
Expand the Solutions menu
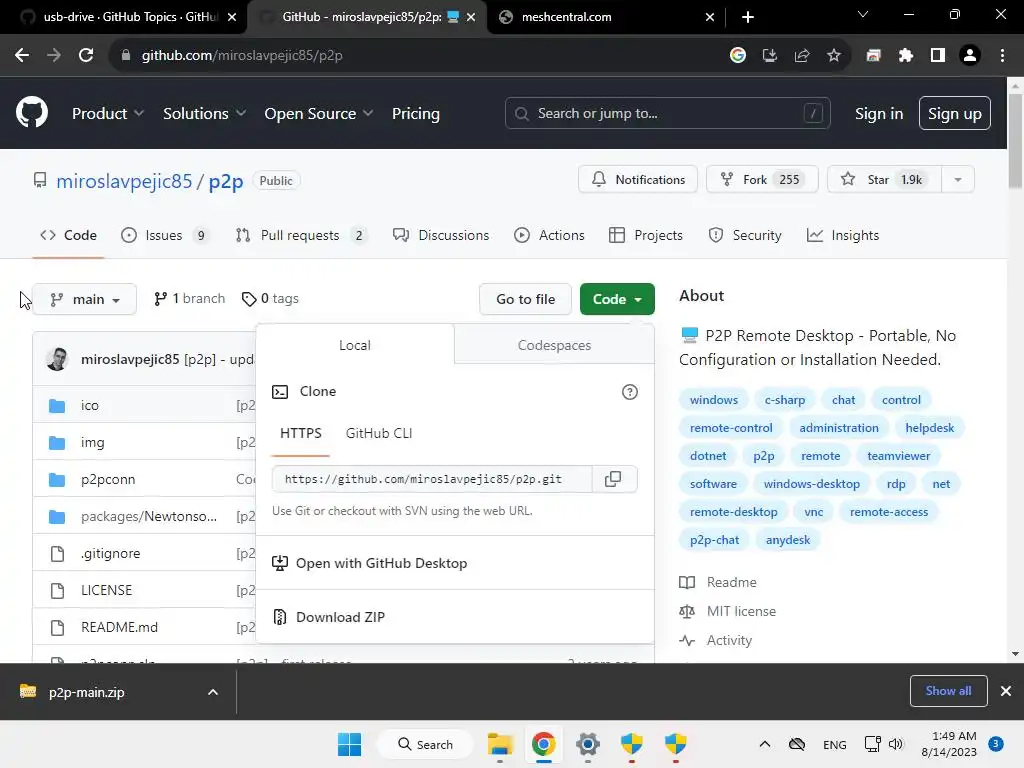pos(204,114)
